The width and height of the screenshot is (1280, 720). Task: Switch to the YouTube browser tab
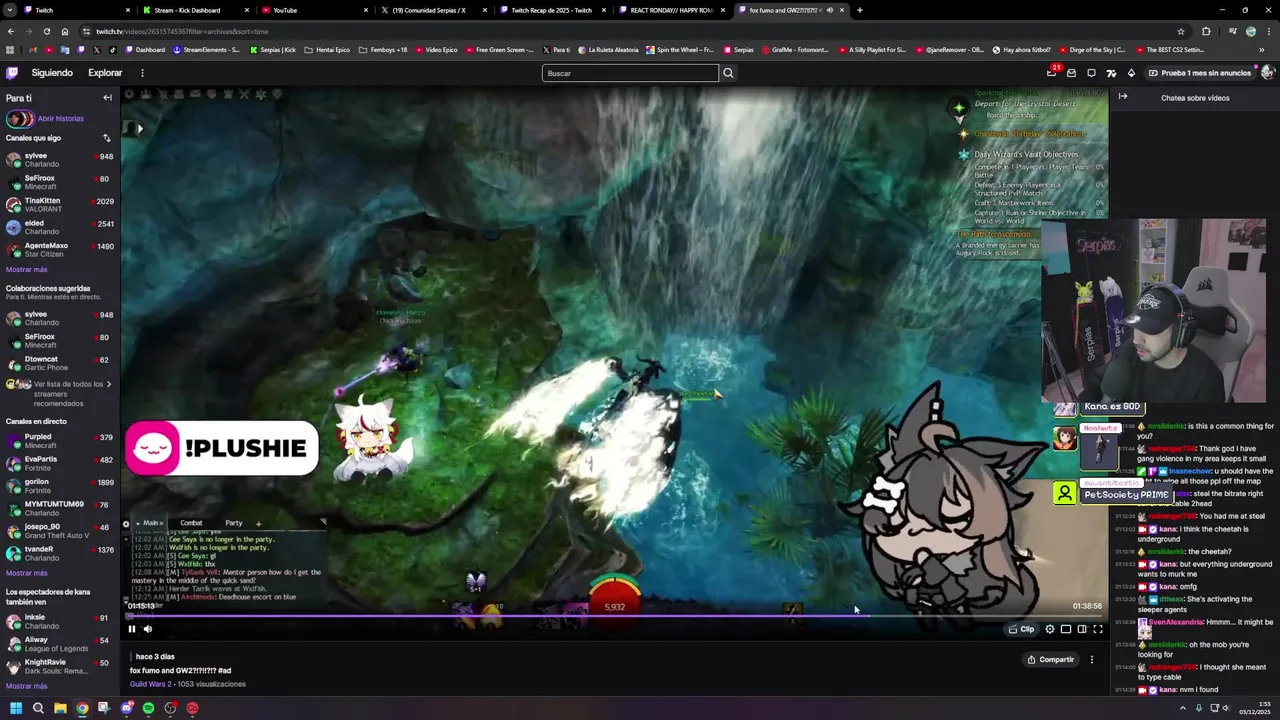313,10
